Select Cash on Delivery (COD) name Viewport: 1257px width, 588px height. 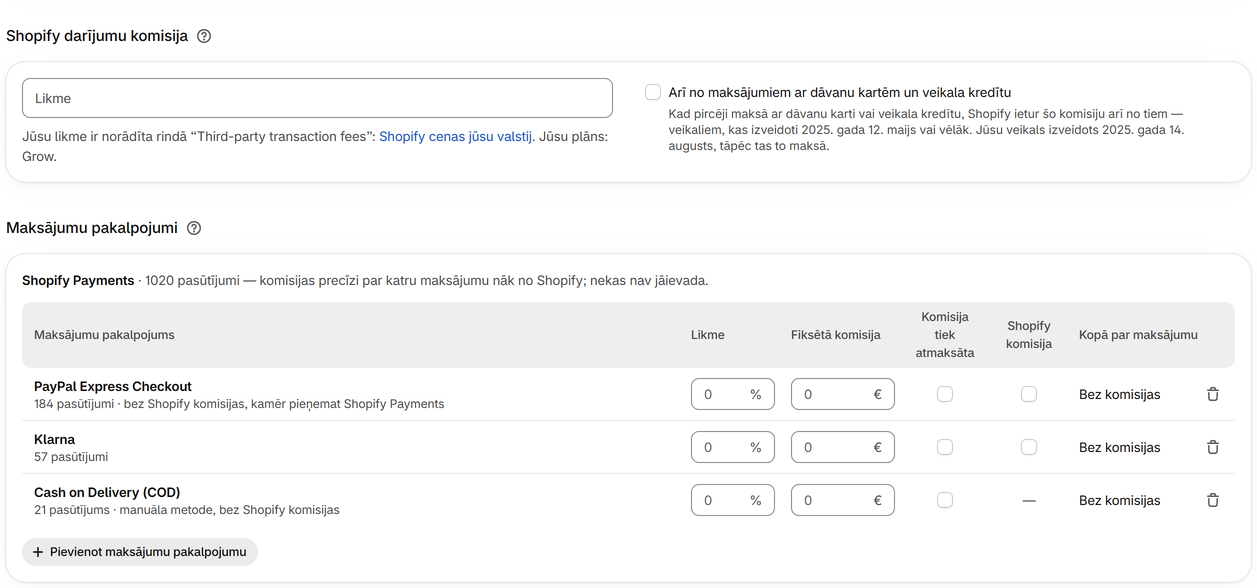tap(107, 493)
